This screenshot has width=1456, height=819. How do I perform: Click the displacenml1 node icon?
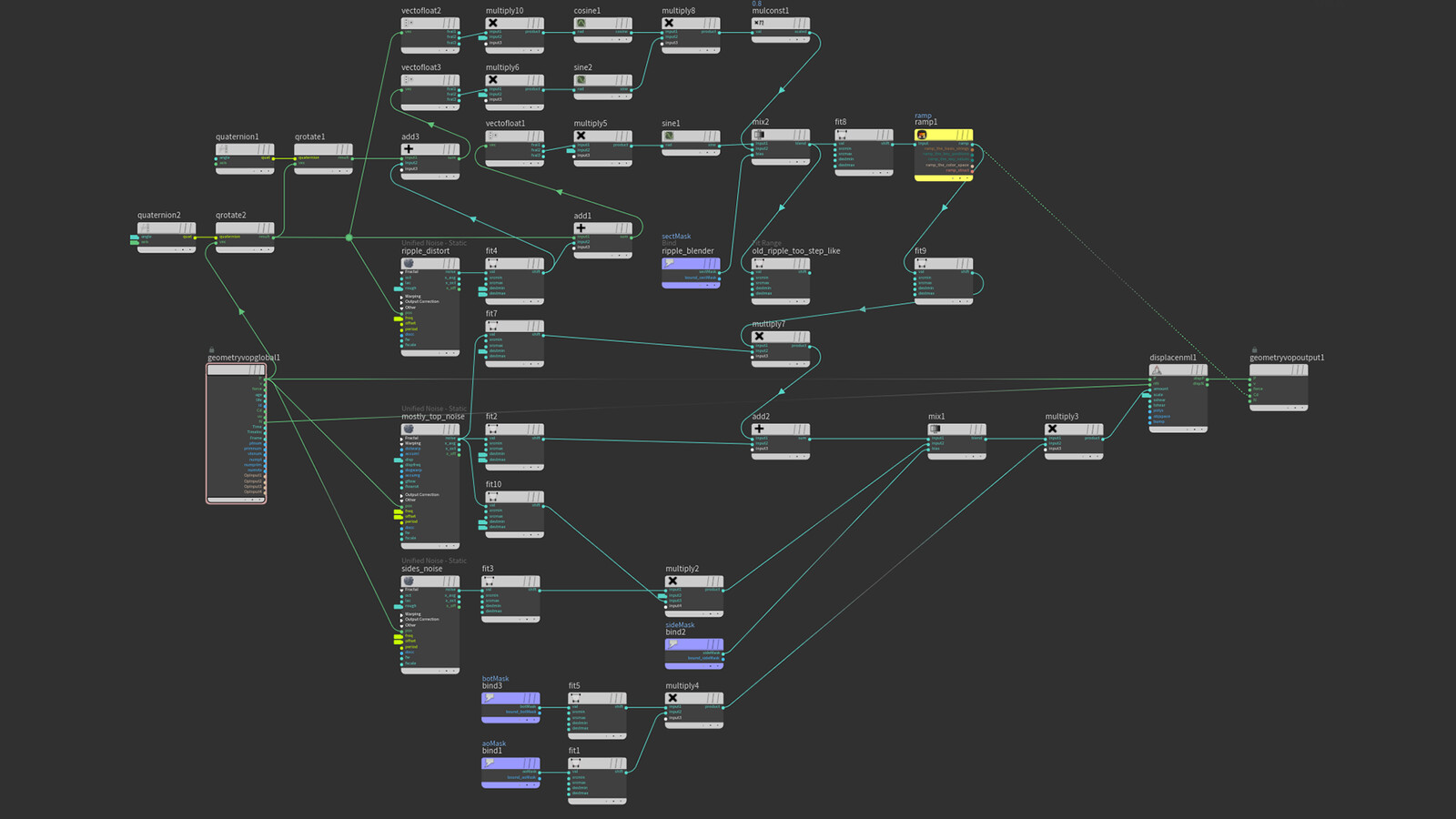click(1157, 370)
